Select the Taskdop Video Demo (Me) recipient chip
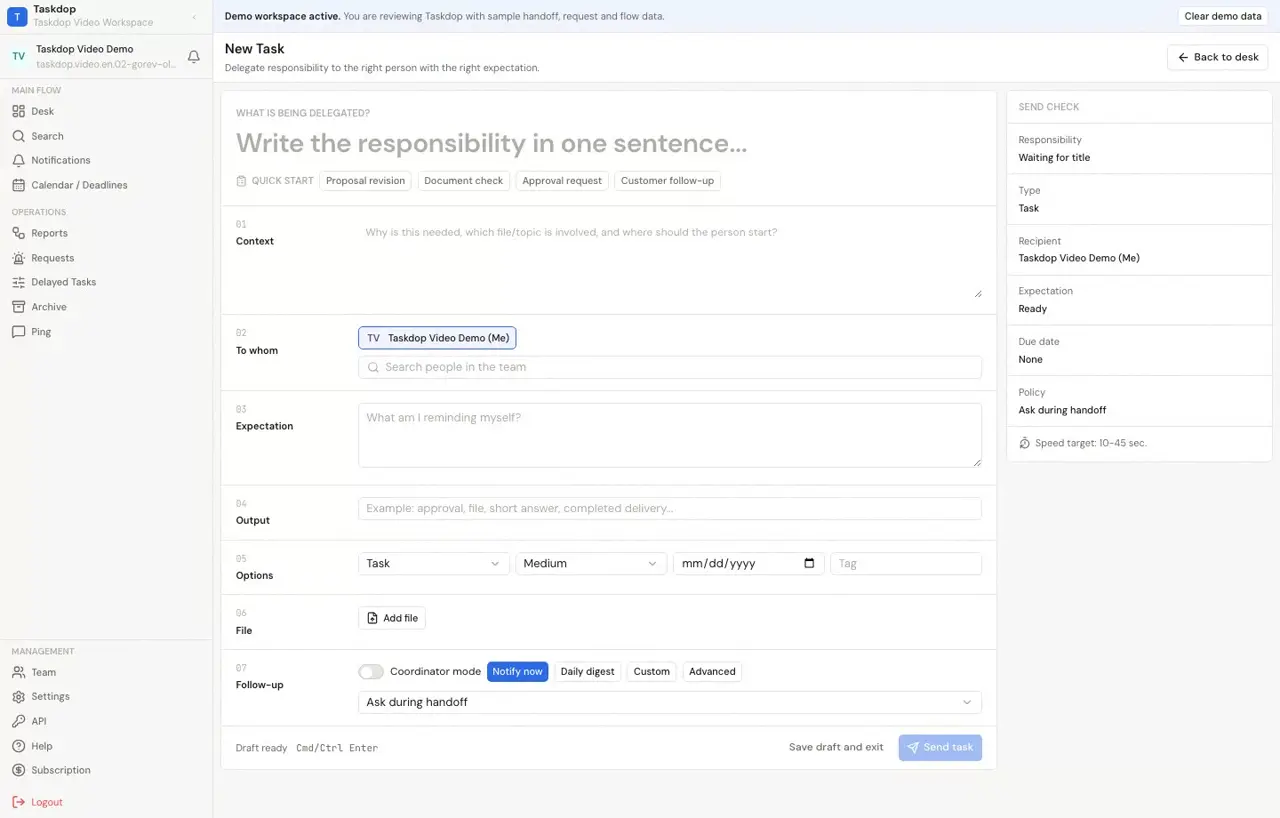Screen dimensions: 1280x818 tap(437, 338)
